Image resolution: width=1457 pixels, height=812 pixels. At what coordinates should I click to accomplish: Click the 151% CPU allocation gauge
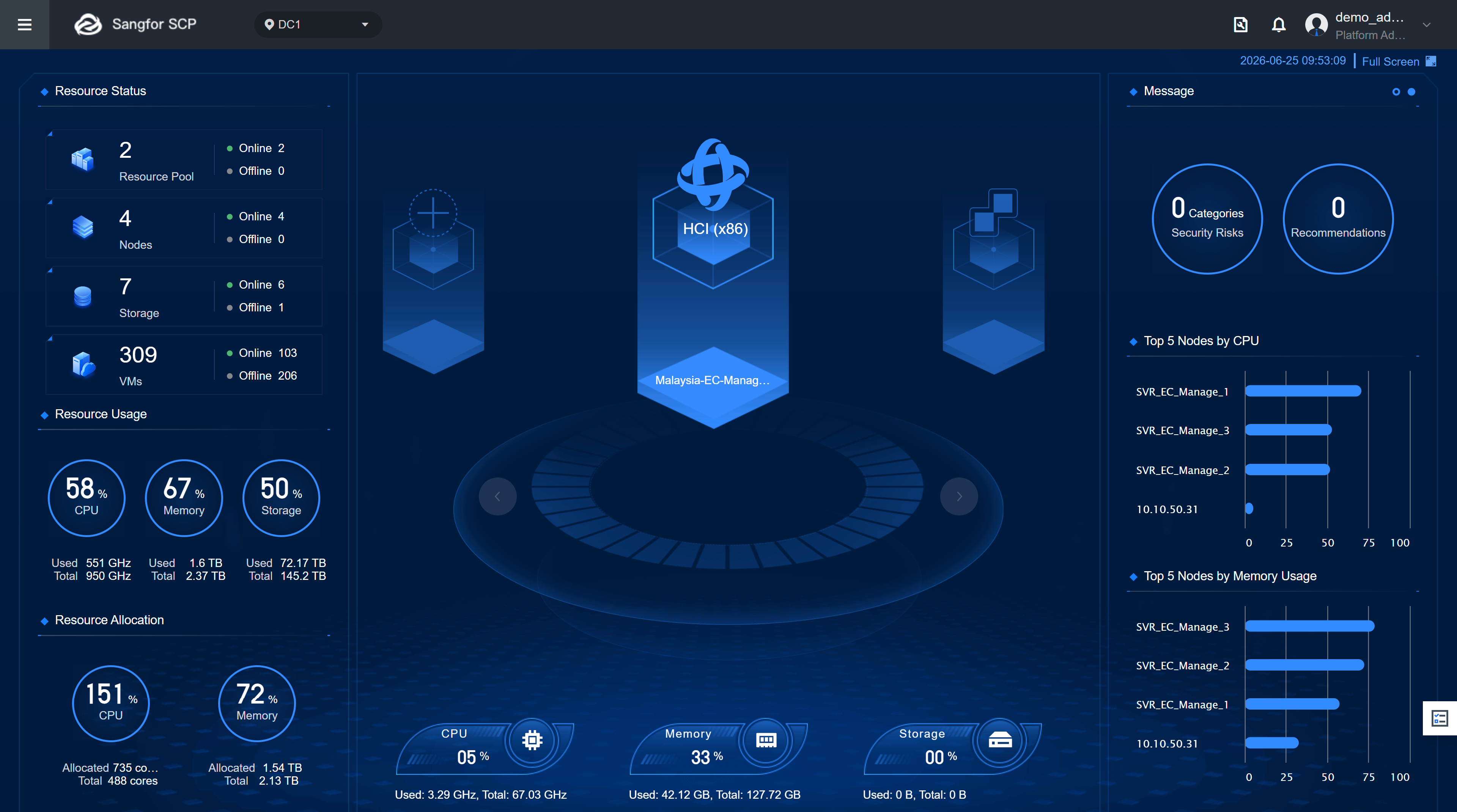point(111,704)
